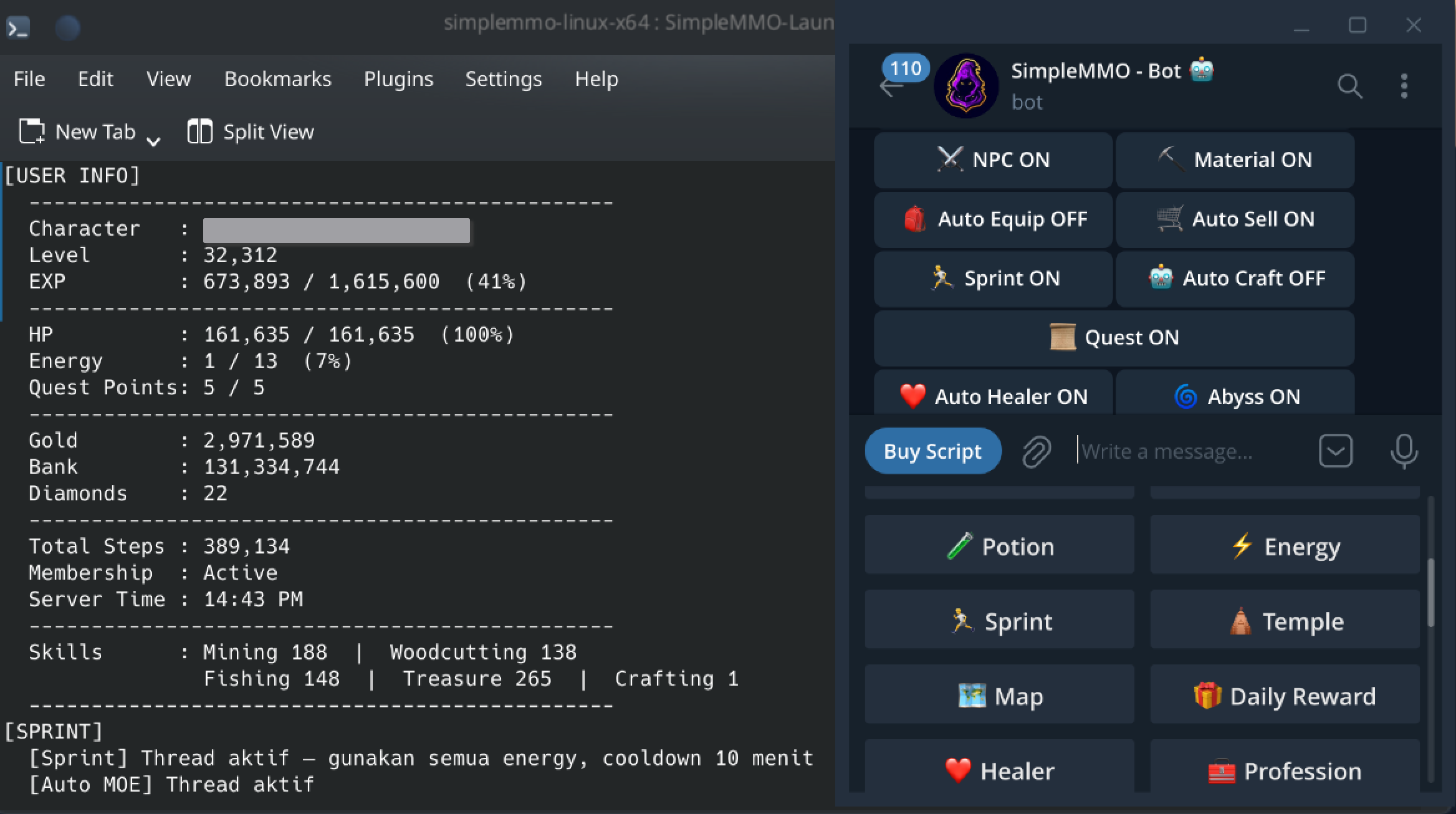Click the shopping cart icon on Auto Sell
Screen dimensions: 1456x814
[x=1169, y=219]
